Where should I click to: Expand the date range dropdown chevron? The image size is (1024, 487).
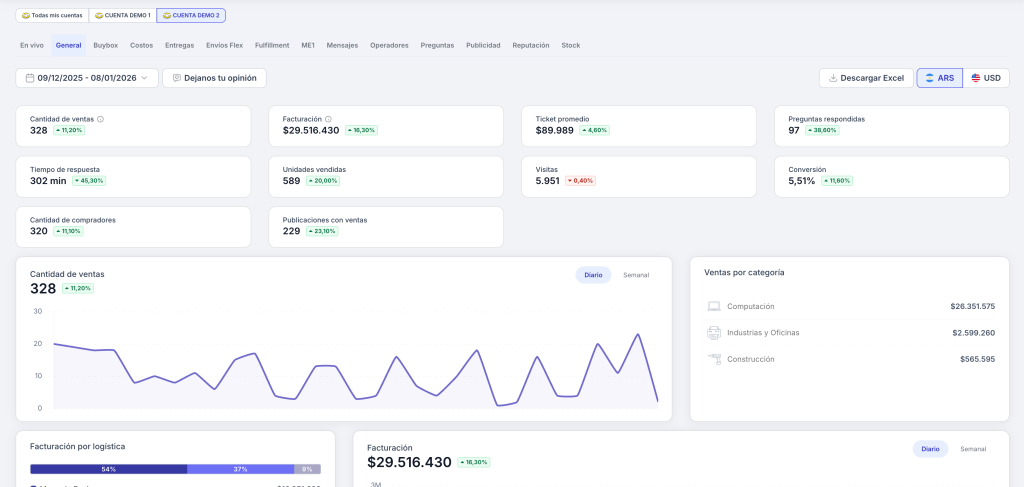[145, 78]
